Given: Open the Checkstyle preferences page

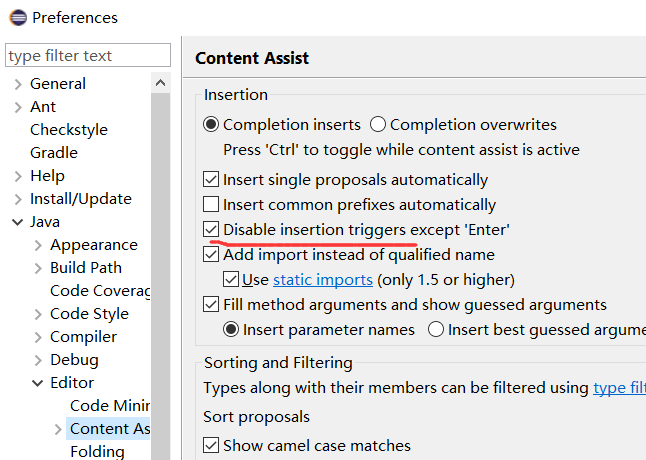Looking at the screenshot, I should point(68,130).
